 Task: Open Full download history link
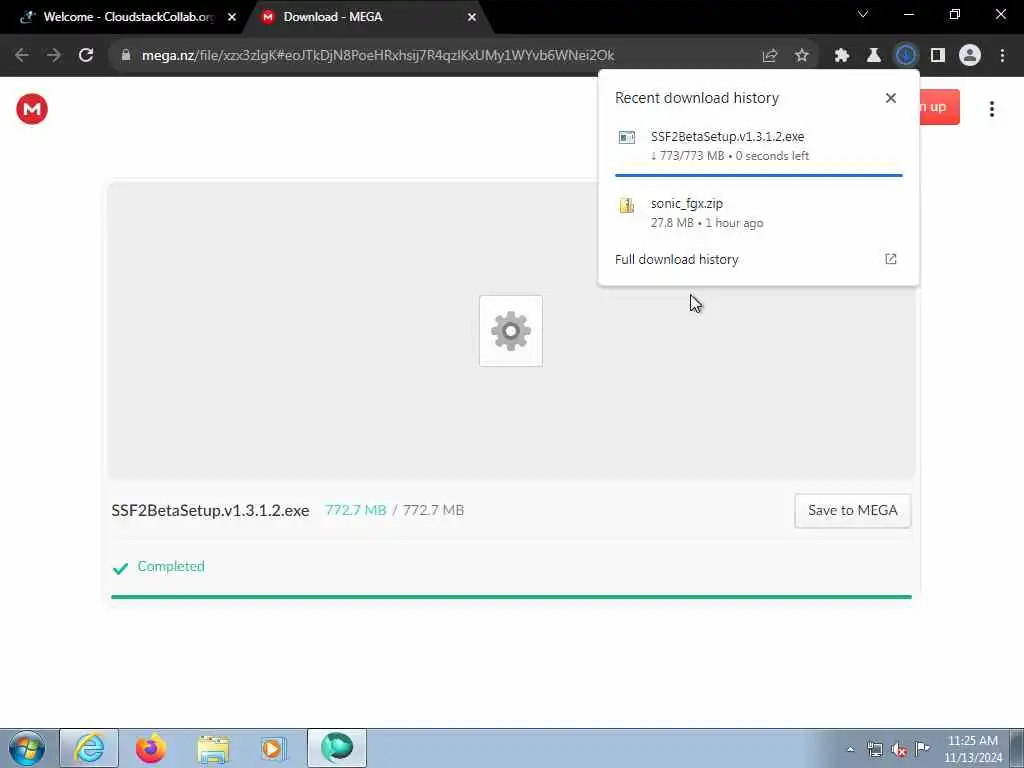click(x=677, y=259)
